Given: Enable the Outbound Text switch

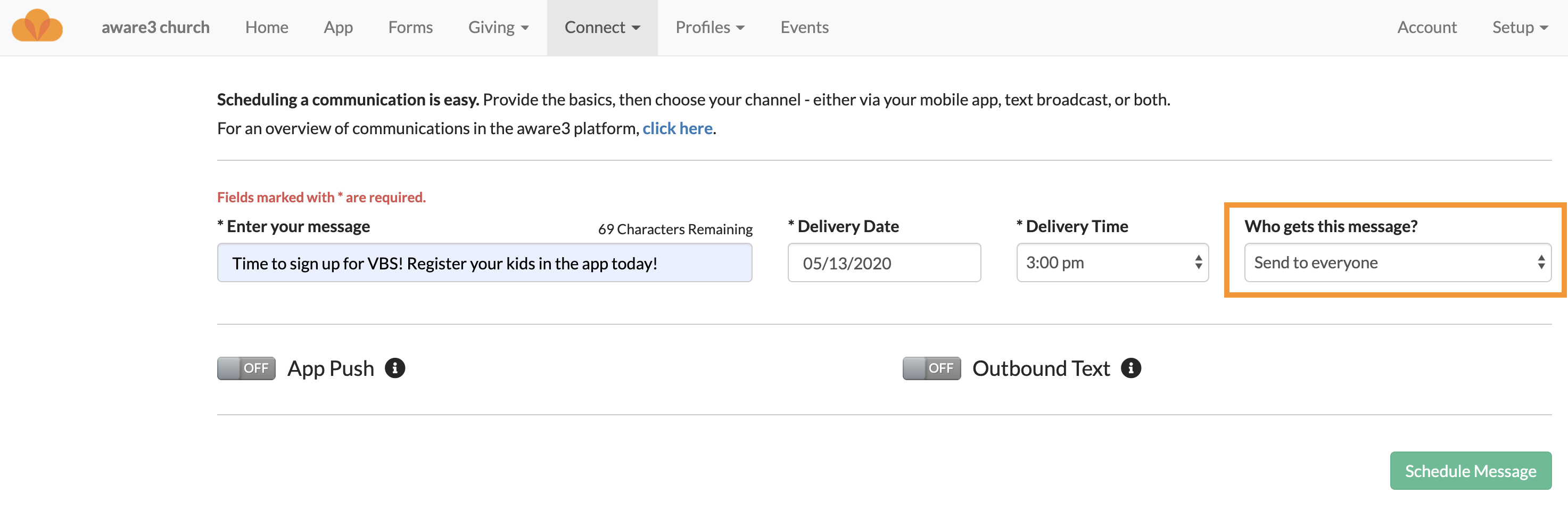Looking at the screenshot, I should coord(931,368).
